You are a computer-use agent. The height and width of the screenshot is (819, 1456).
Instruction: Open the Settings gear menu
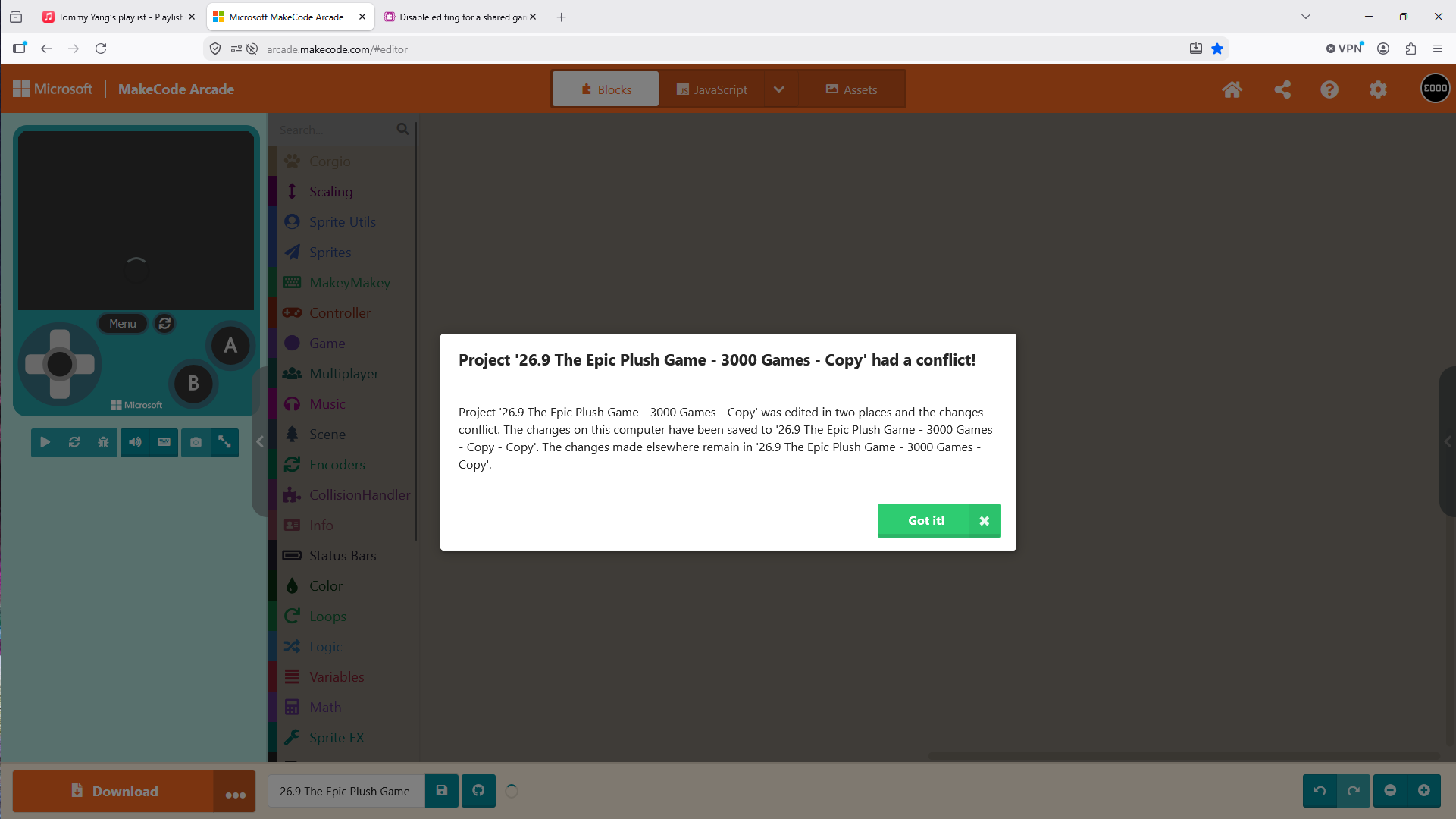point(1378,89)
